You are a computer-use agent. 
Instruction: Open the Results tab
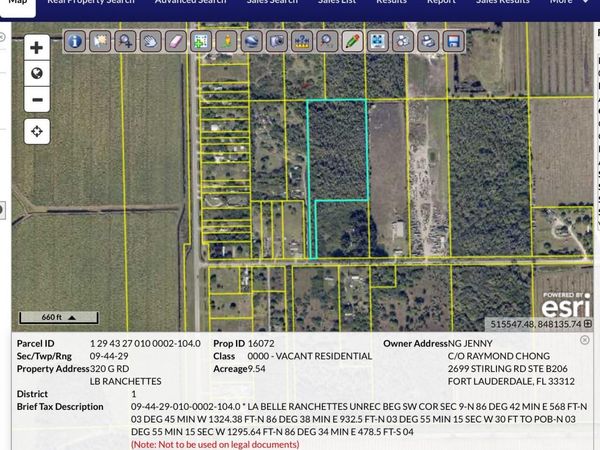391,2
